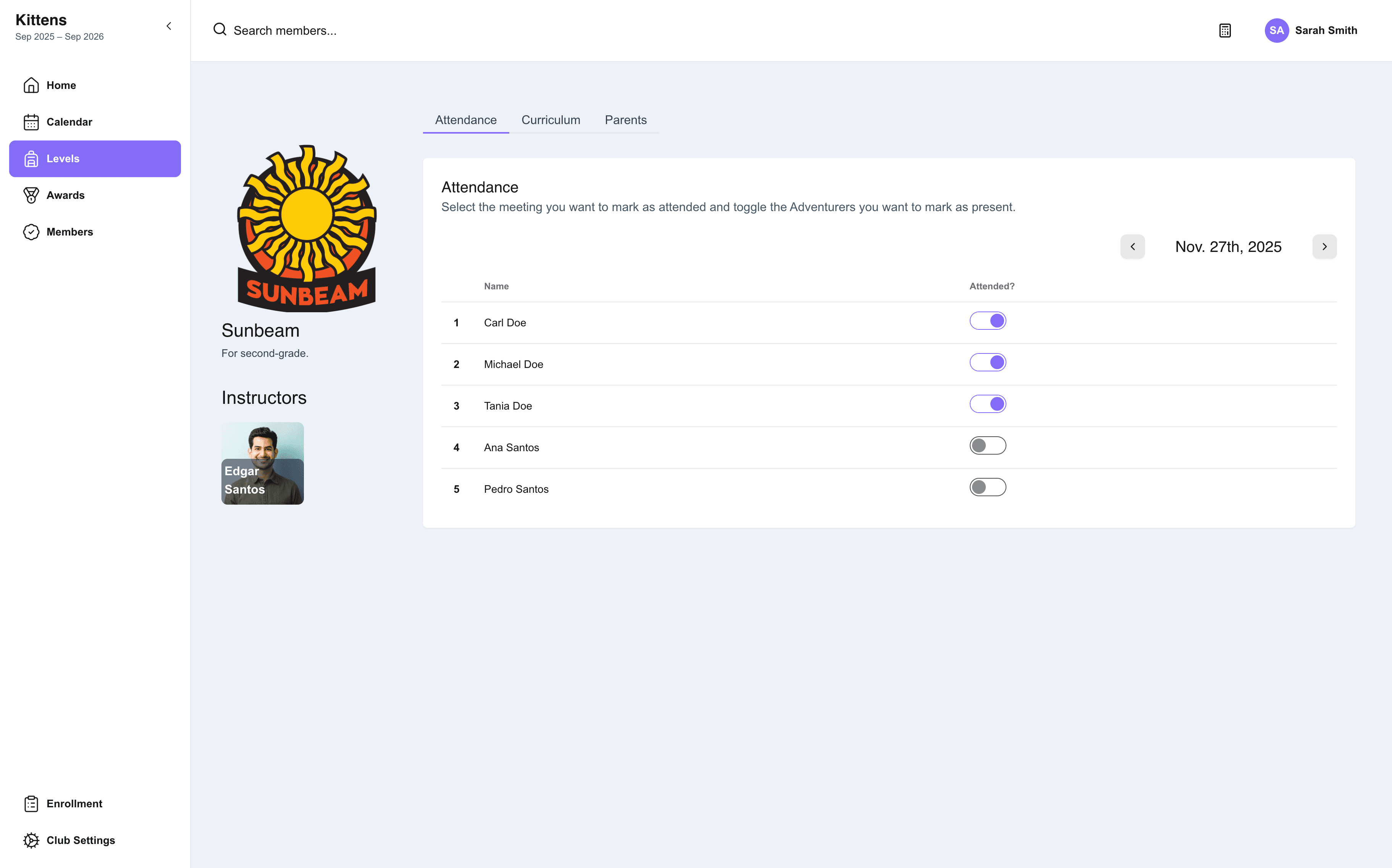This screenshot has width=1392, height=868.
Task: Open Members badge icon
Action: click(31, 232)
